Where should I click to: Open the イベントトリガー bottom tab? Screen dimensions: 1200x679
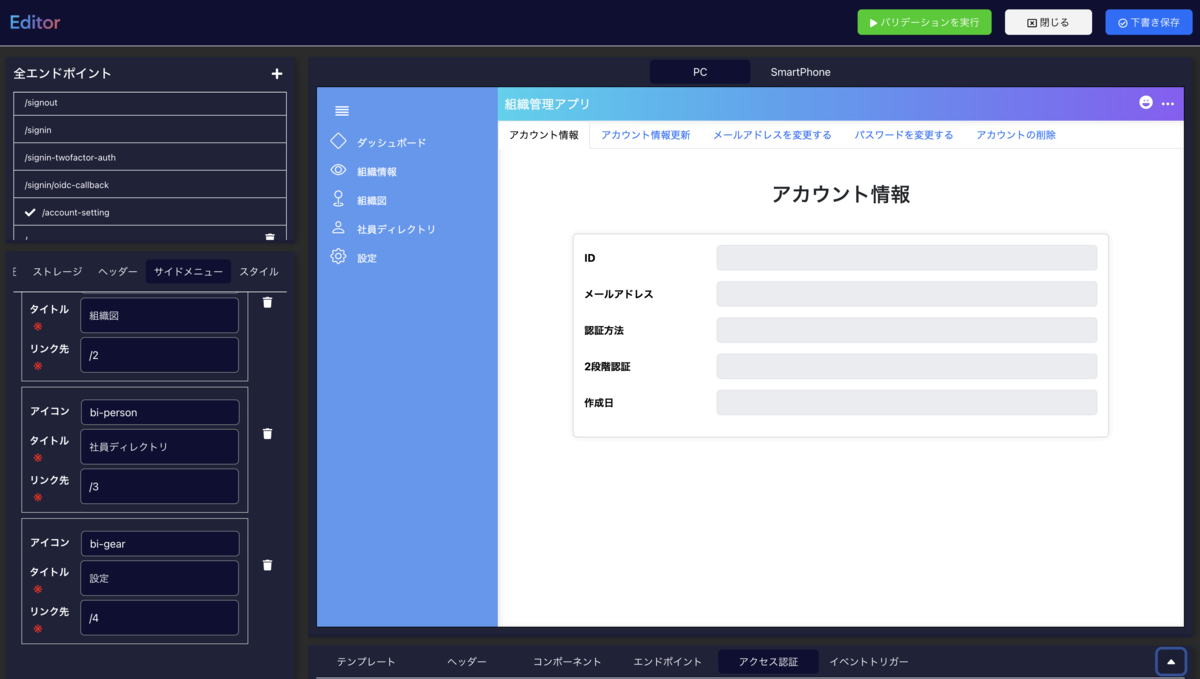869,662
